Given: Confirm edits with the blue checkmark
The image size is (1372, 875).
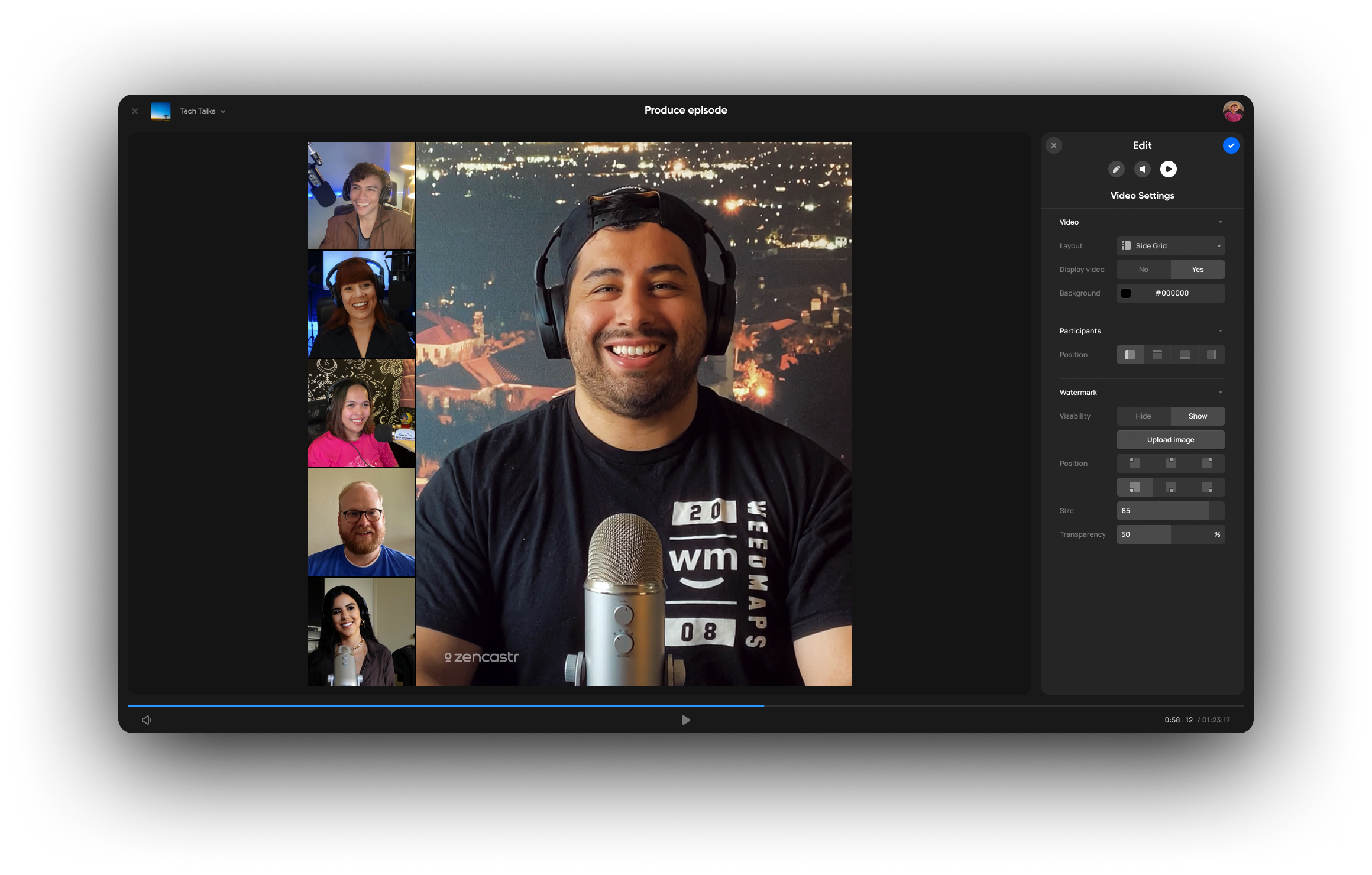Looking at the screenshot, I should (x=1231, y=145).
